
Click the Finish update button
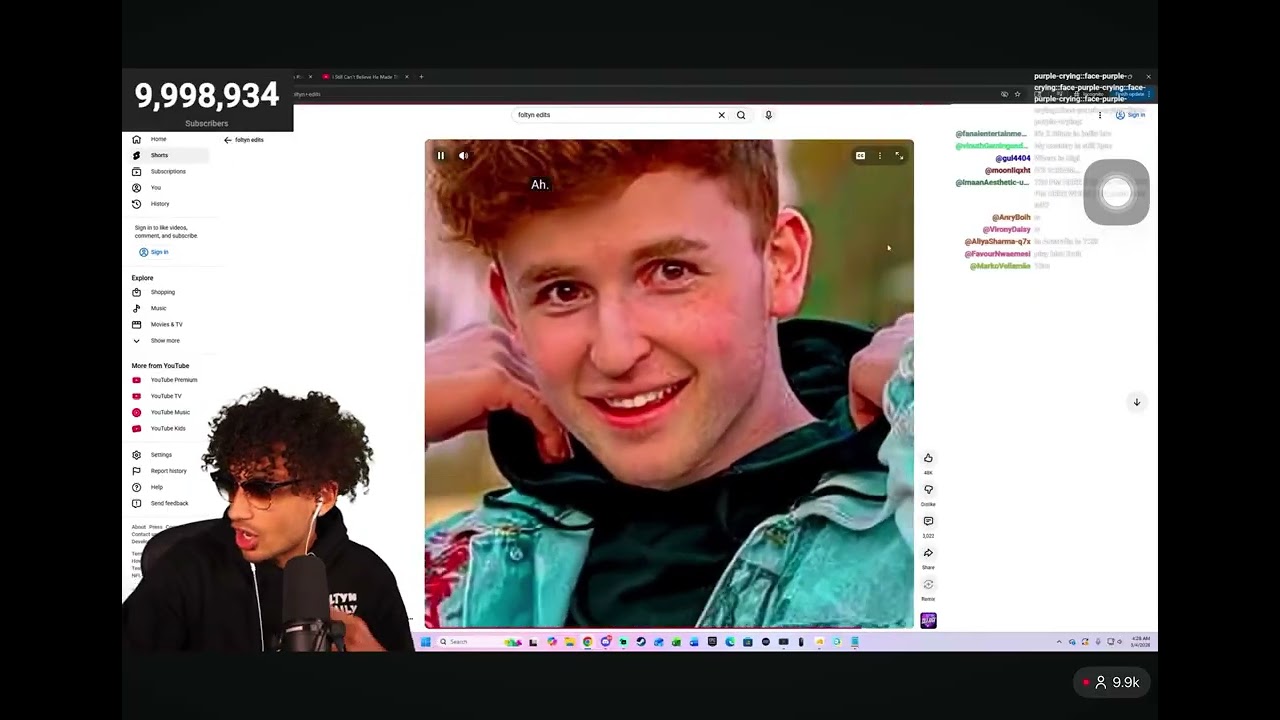(x=1133, y=94)
